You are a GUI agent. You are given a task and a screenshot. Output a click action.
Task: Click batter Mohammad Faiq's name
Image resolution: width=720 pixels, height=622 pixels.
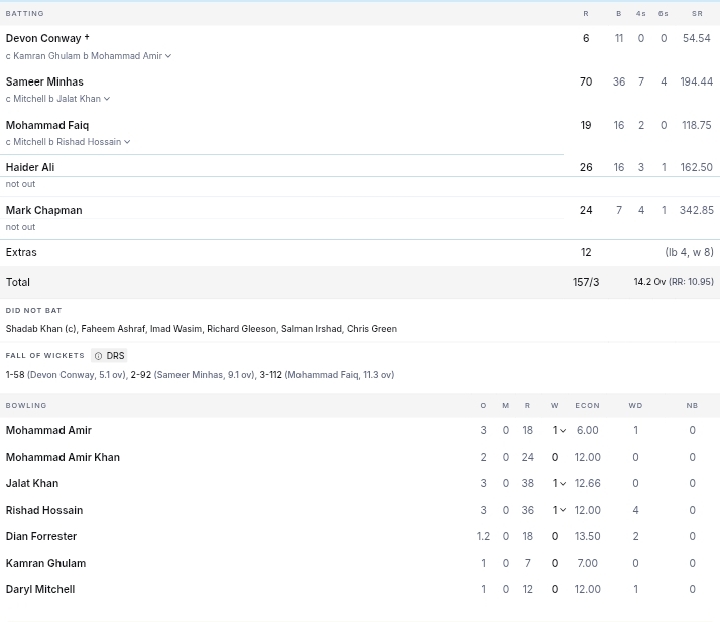click(47, 125)
